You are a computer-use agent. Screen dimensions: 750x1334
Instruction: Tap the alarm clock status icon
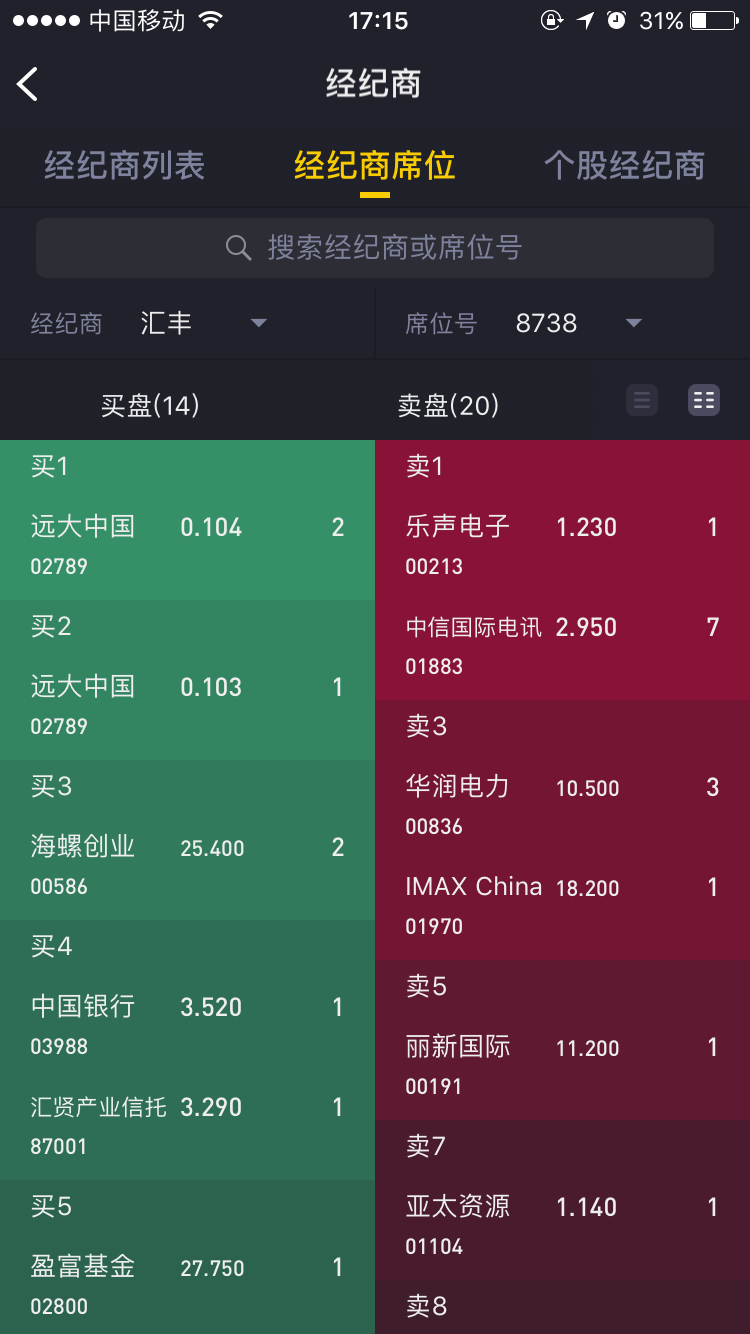point(617,20)
